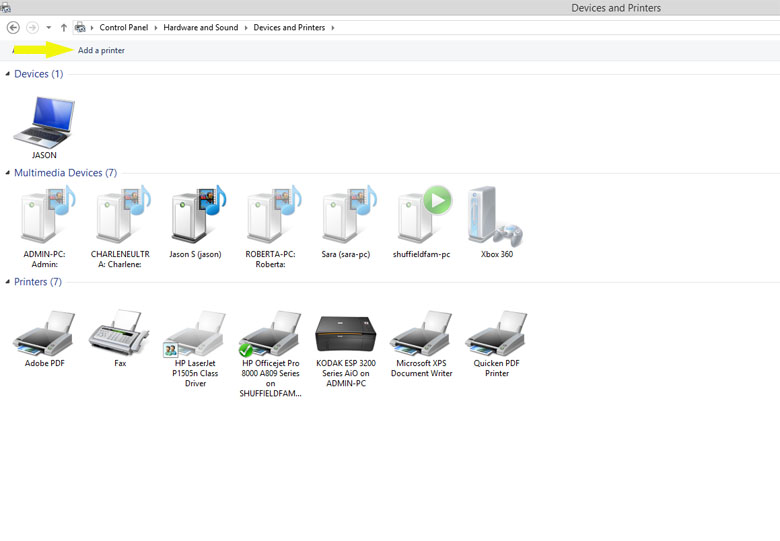Collapse the Printers (7) group
This screenshot has height=541, width=780.
coord(8,282)
